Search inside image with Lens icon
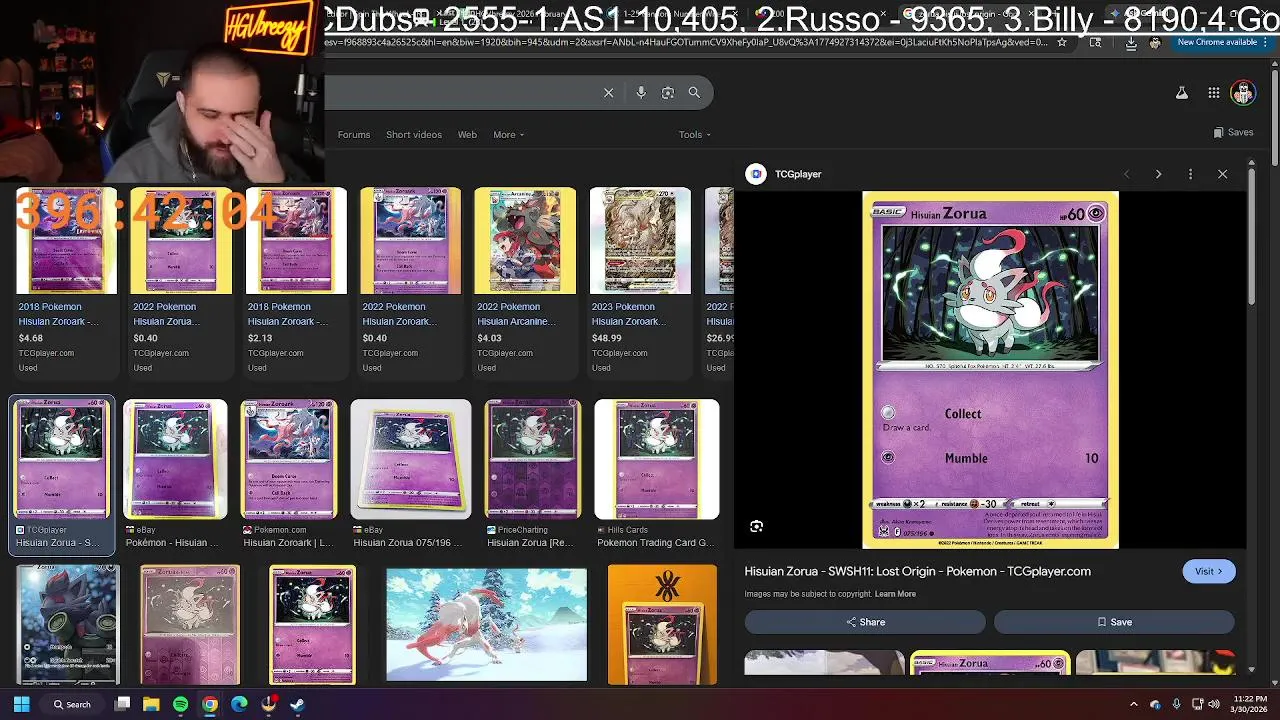This screenshot has width=1280, height=720. coord(757,526)
